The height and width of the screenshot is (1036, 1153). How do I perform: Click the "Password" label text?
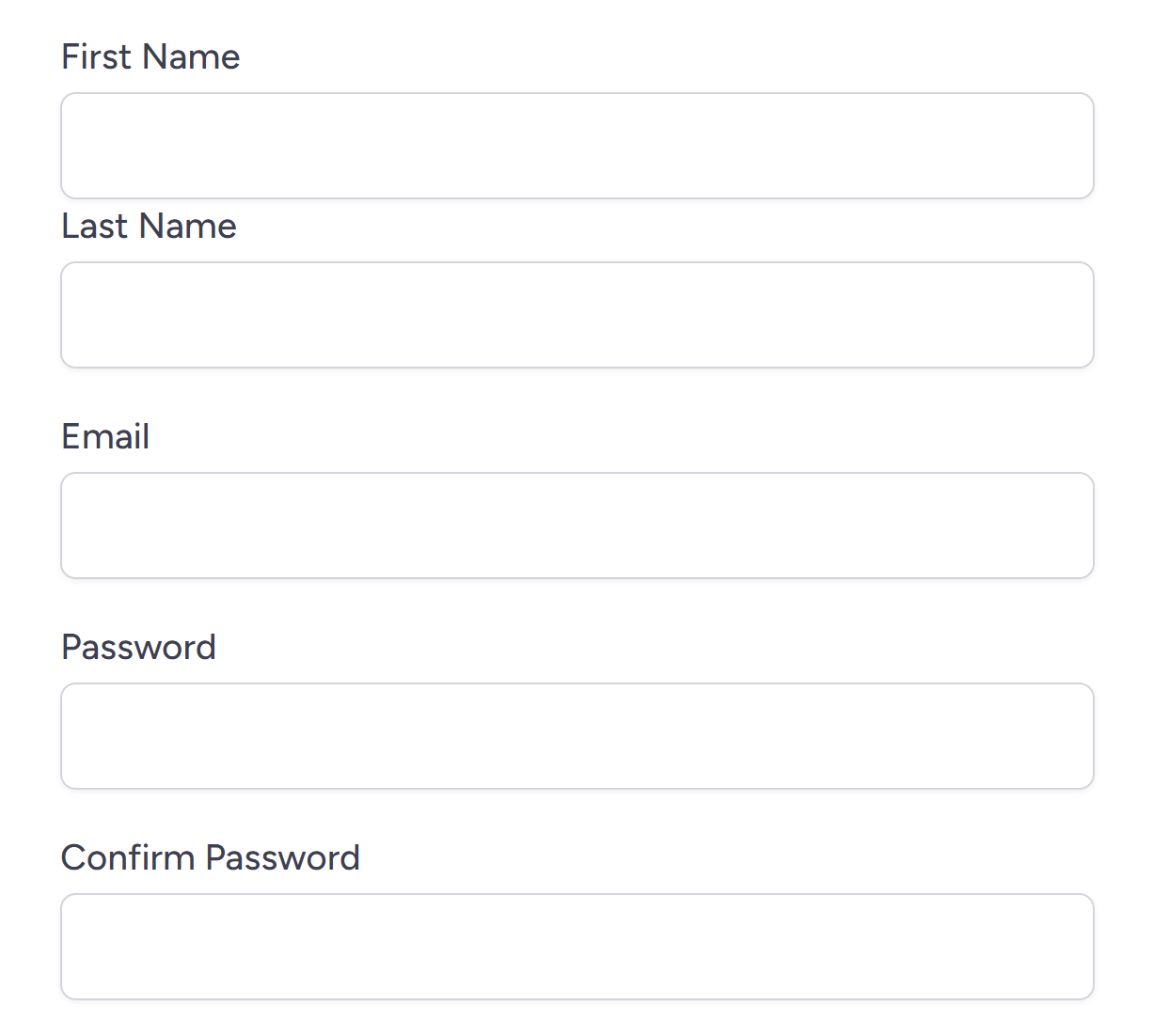click(x=138, y=648)
